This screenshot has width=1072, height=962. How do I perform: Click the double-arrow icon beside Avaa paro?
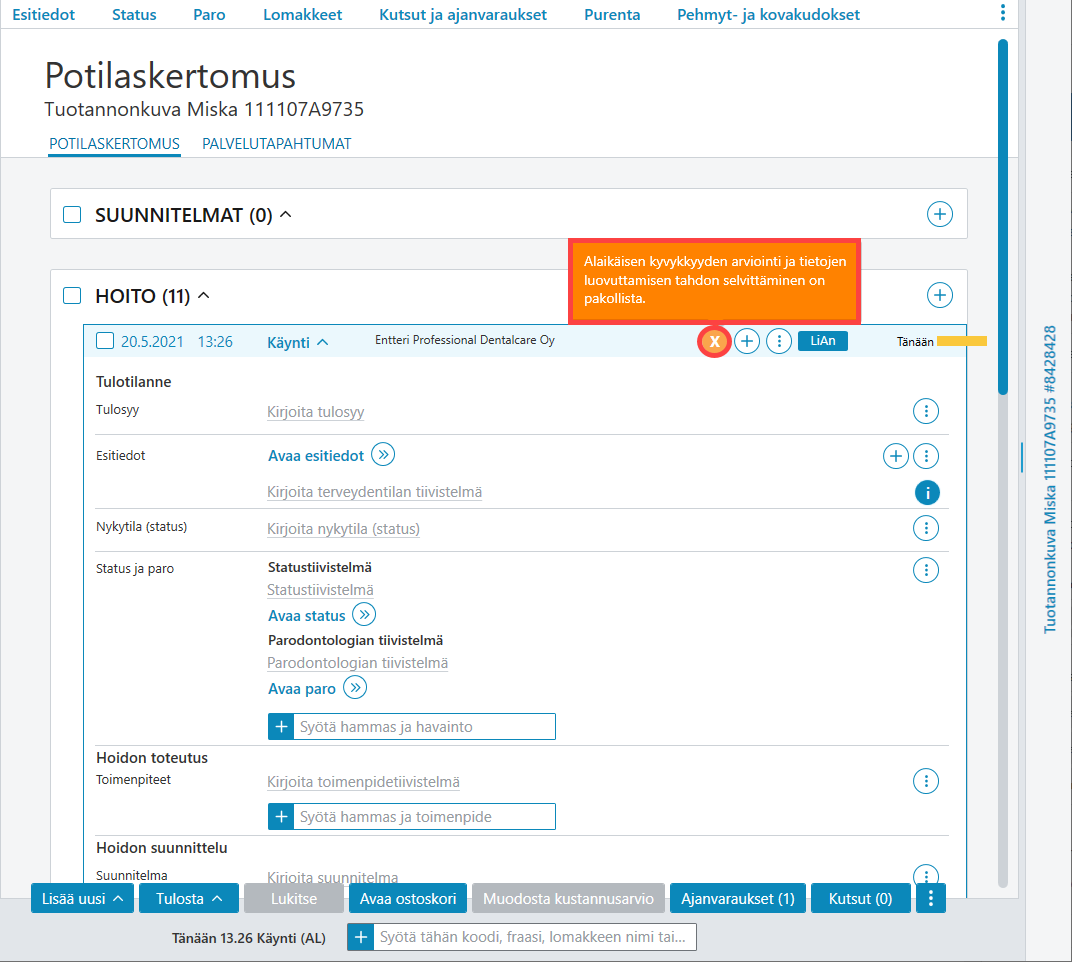[355, 687]
